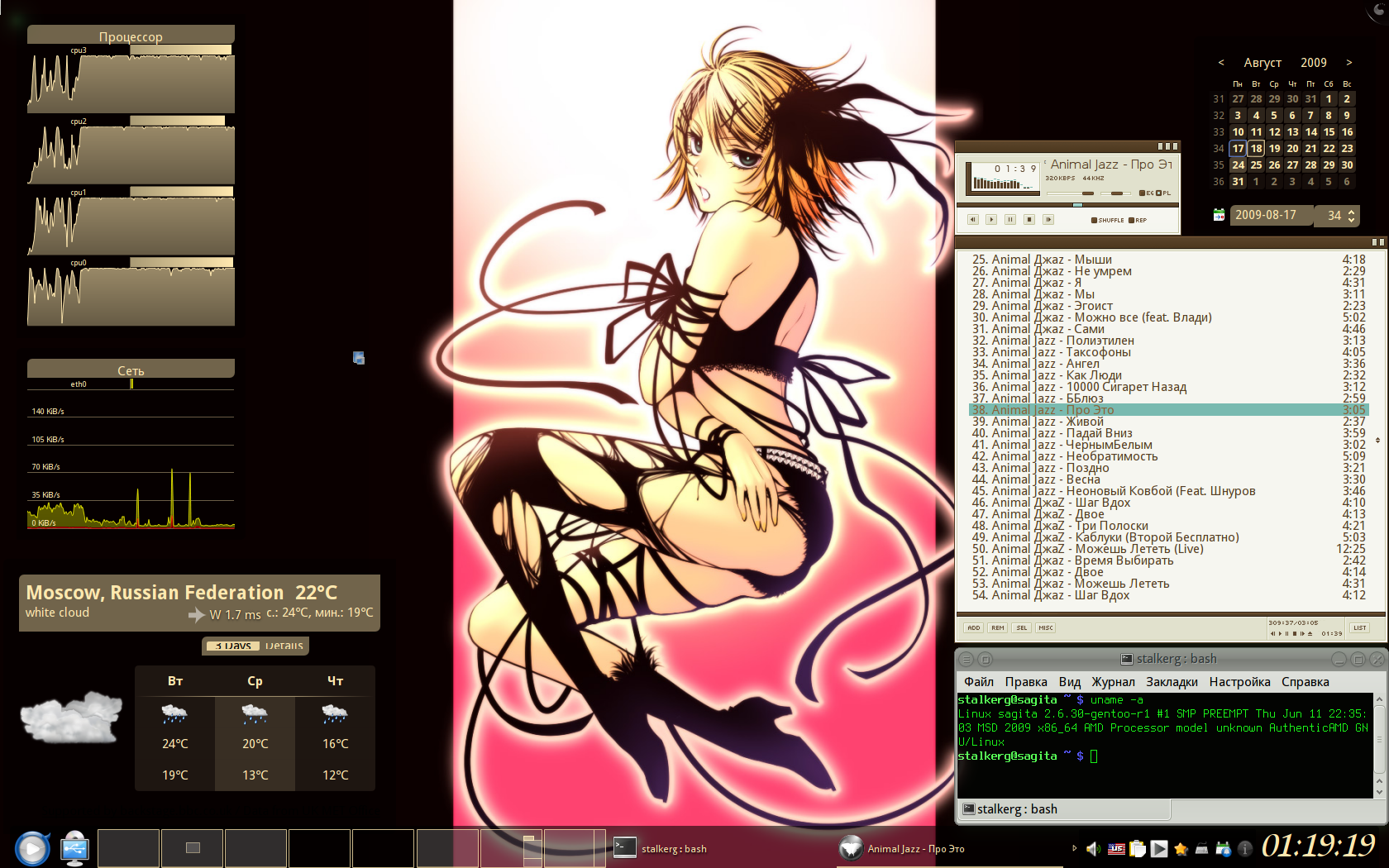
Task: Click the playlist scrollbar handle
Action: click(x=1377, y=441)
